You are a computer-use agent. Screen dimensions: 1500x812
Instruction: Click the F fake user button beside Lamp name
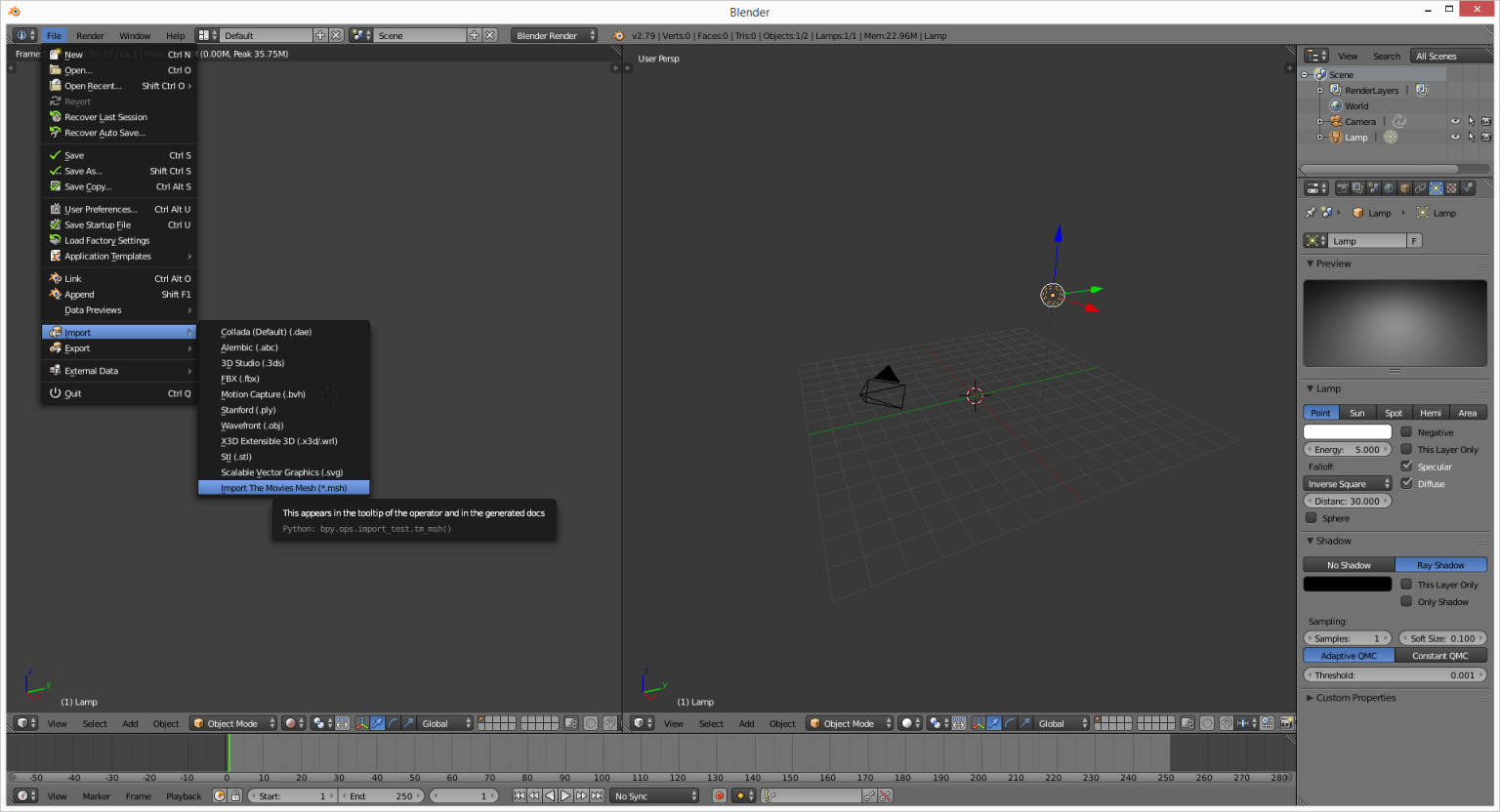(1414, 241)
